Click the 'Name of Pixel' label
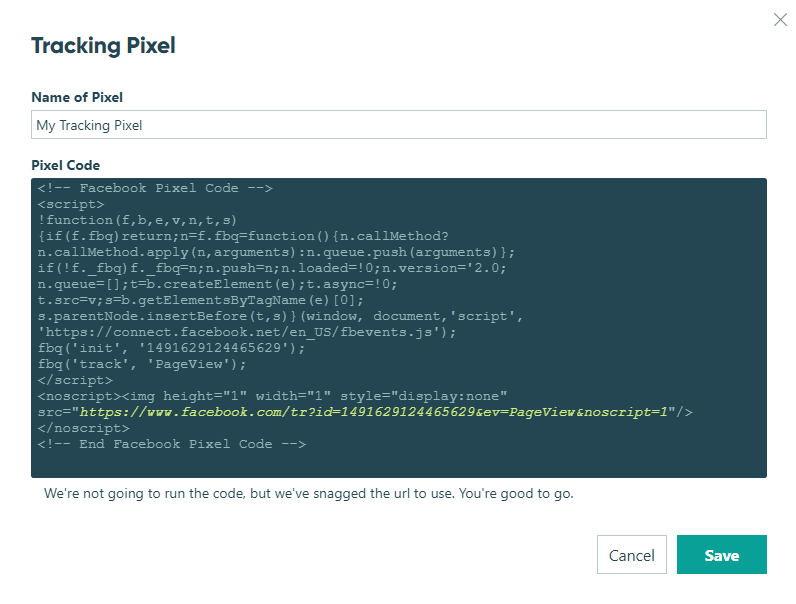The image size is (796, 604). pyautogui.click(x=77, y=97)
